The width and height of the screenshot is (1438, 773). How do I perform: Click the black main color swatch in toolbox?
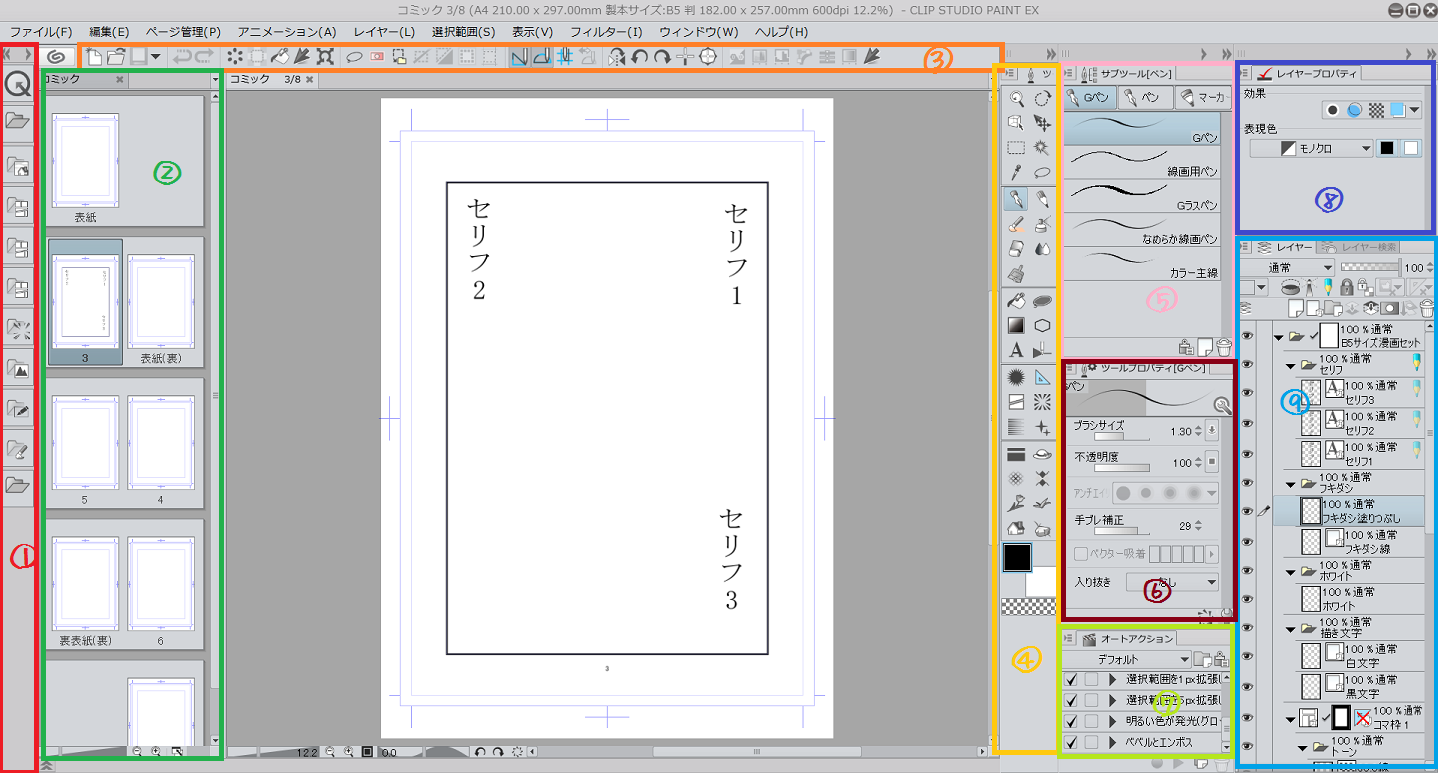(x=1017, y=557)
